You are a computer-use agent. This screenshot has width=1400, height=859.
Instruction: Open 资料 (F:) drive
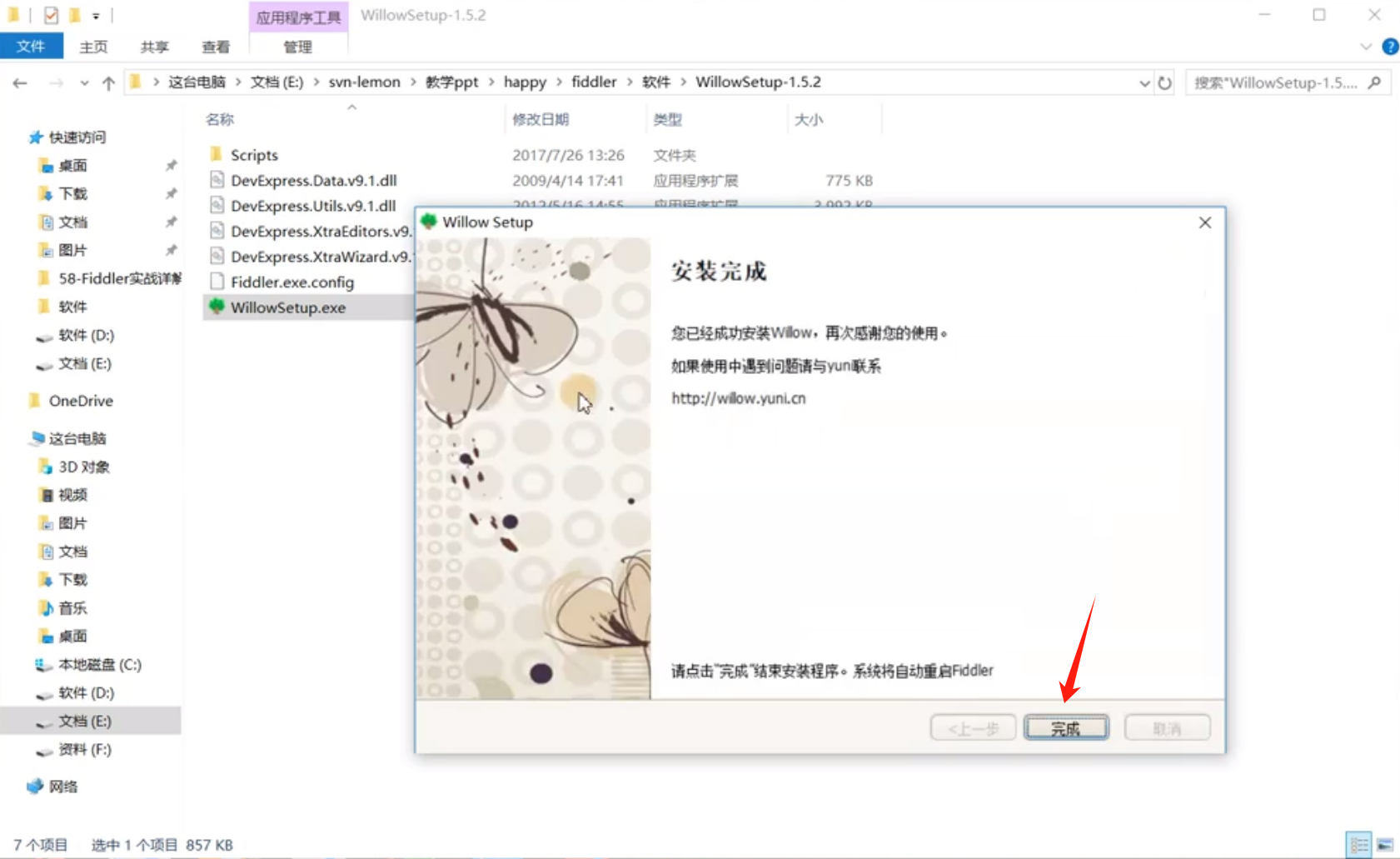(x=85, y=750)
